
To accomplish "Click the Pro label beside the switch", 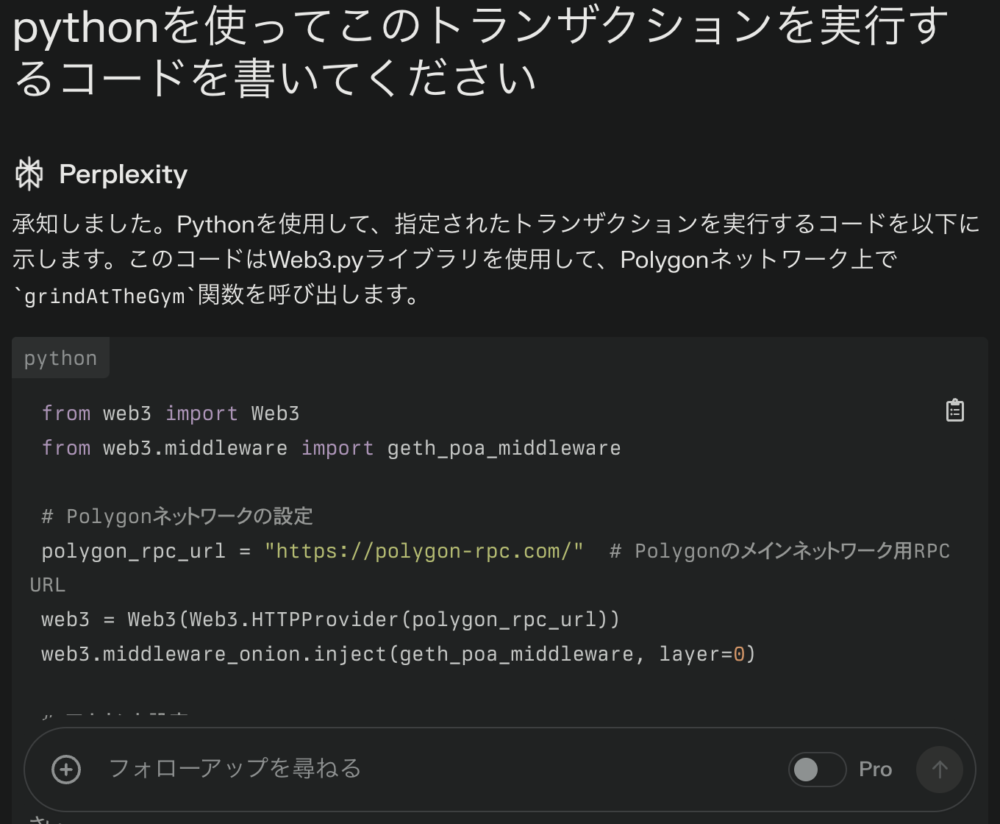I will (x=875, y=769).
